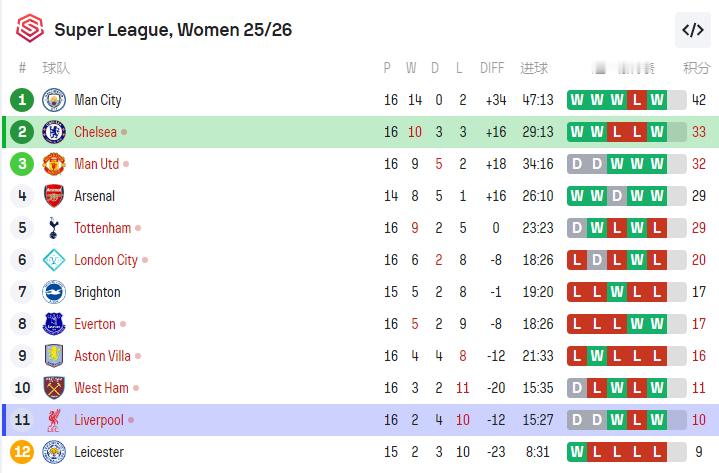719x473 pixels.
Task: Click Man City's most recent form result
Action: [656, 100]
